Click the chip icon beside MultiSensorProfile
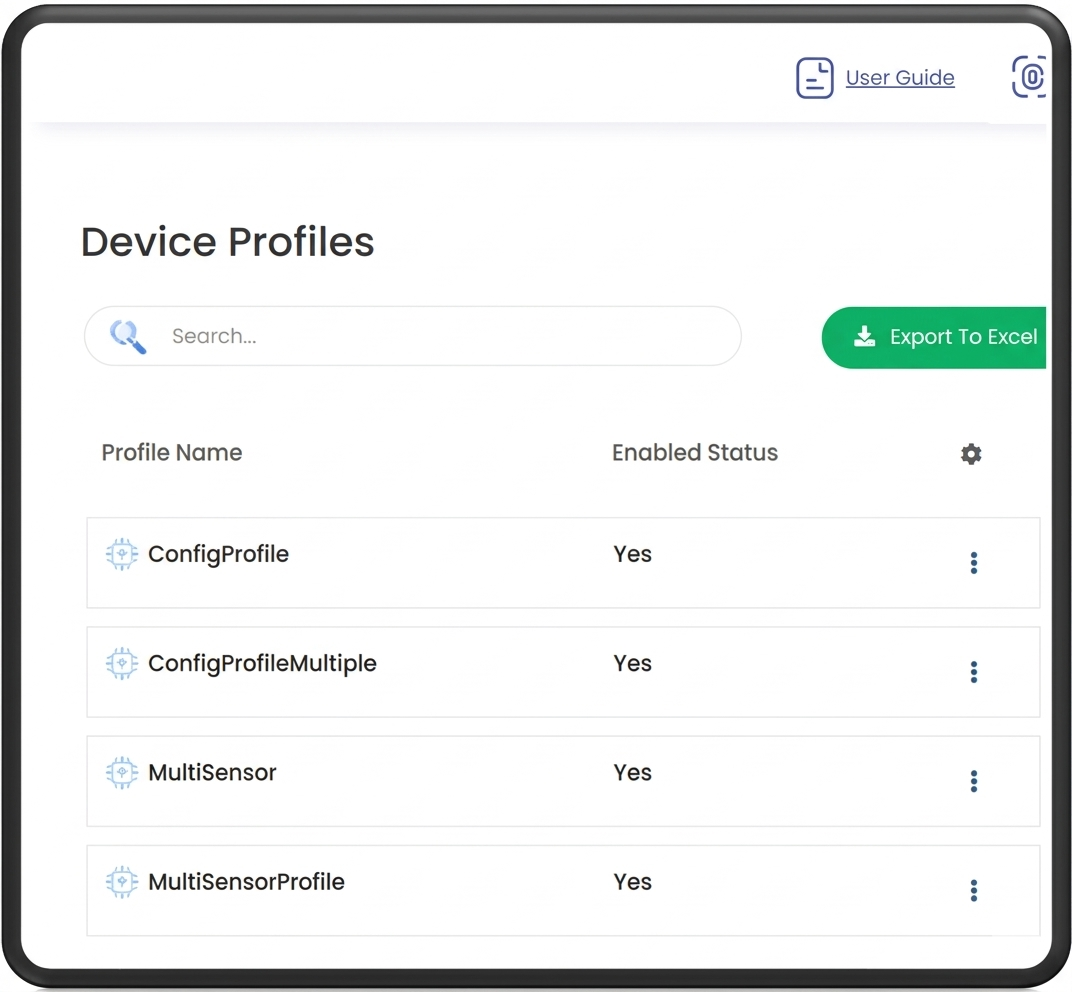Image resolution: width=1072 pixels, height=992 pixels. point(121,882)
